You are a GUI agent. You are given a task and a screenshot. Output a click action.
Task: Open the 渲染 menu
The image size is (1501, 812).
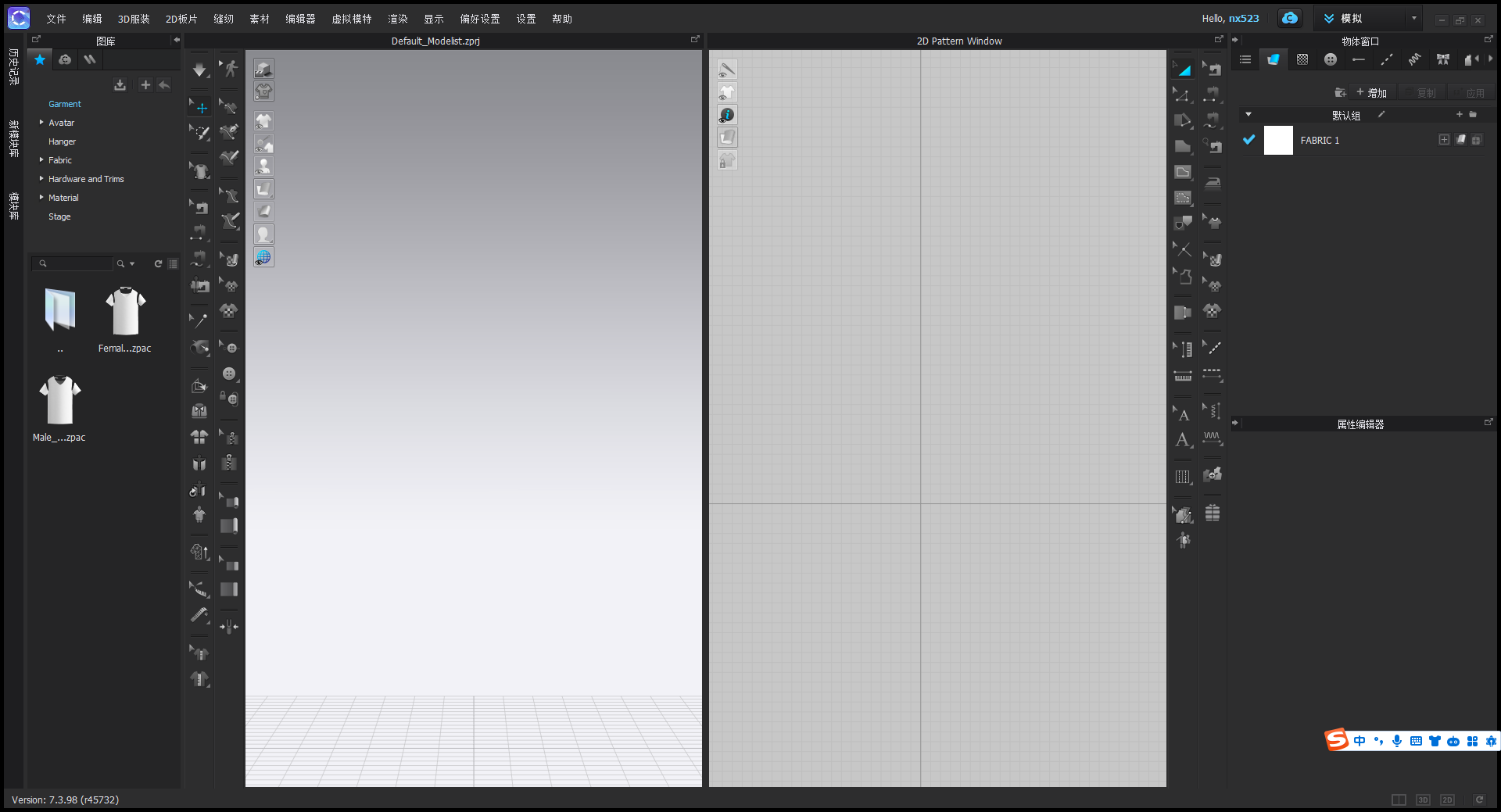pos(398,19)
